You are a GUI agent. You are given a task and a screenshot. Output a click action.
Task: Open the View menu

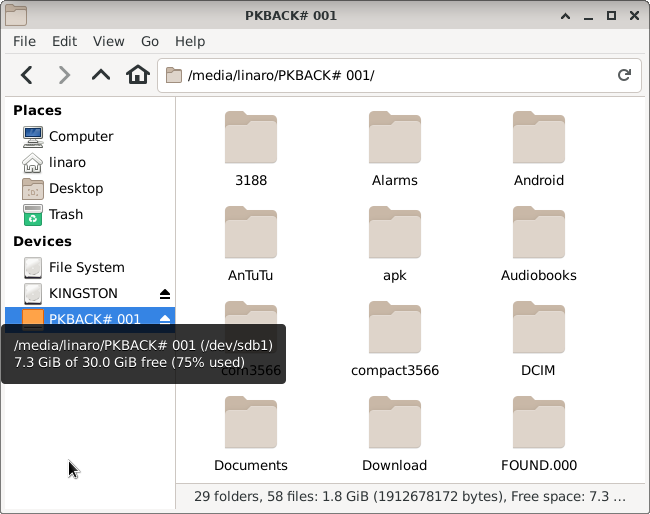pos(109,41)
